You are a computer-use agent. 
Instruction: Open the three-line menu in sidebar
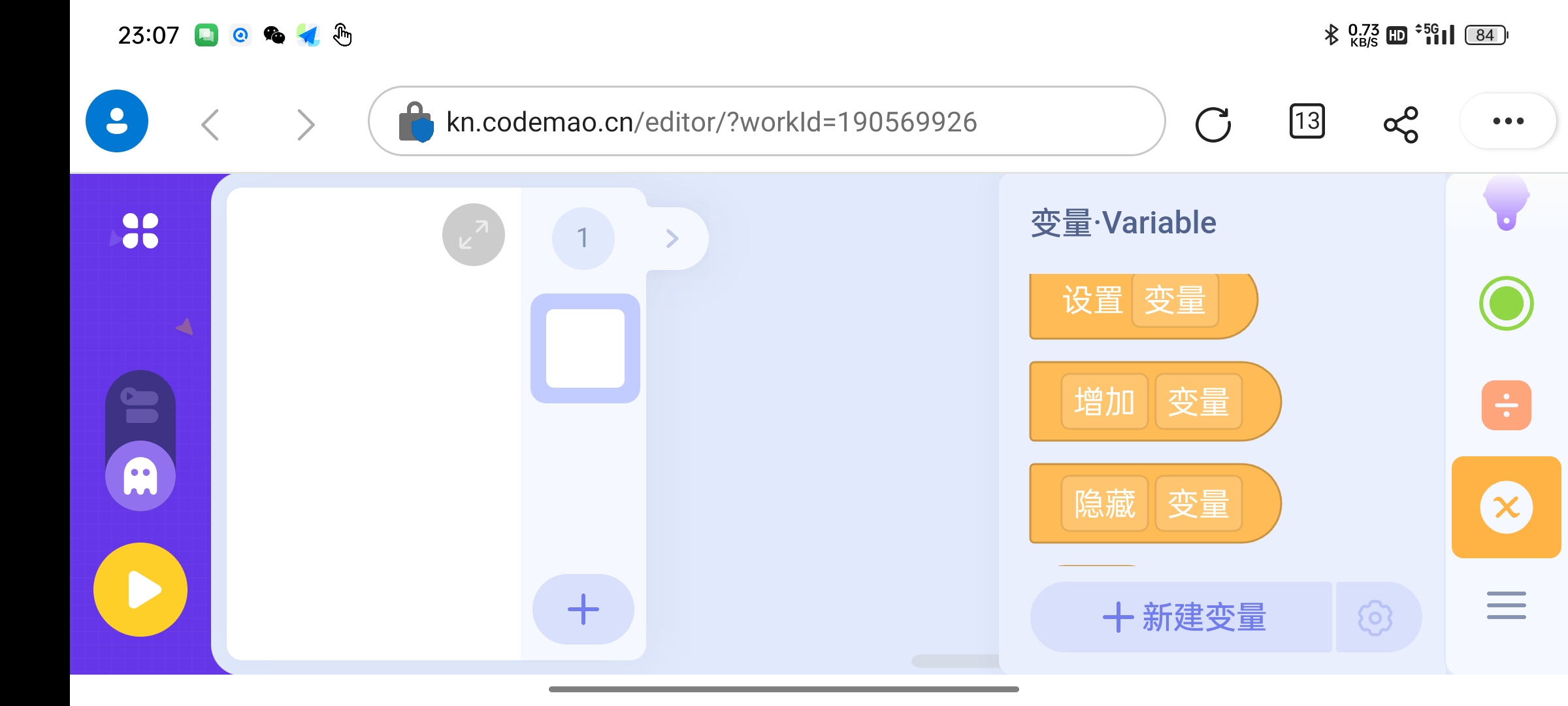click(x=1507, y=605)
